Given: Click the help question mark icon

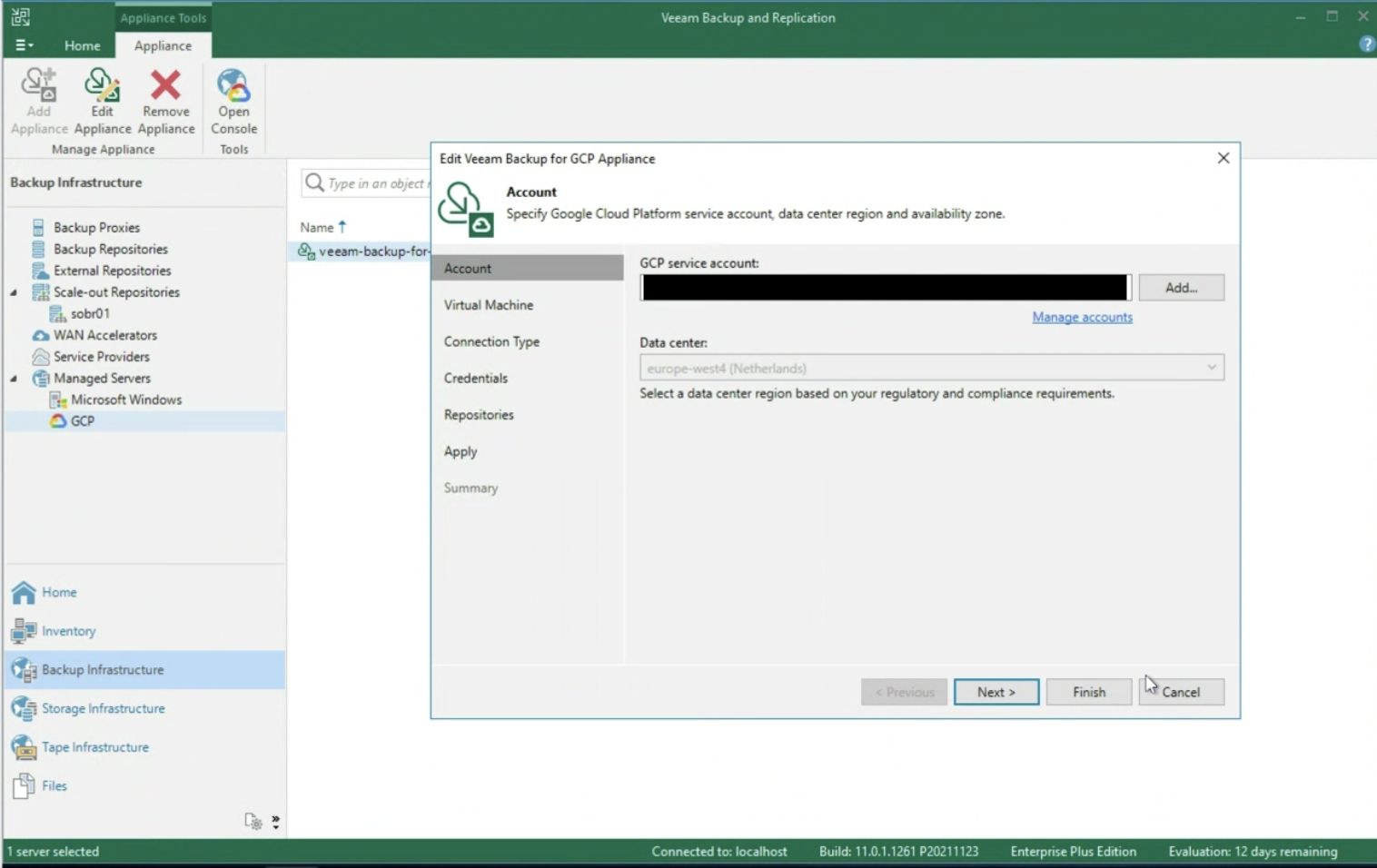Looking at the screenshot, I should click(x=1366, y=44).
